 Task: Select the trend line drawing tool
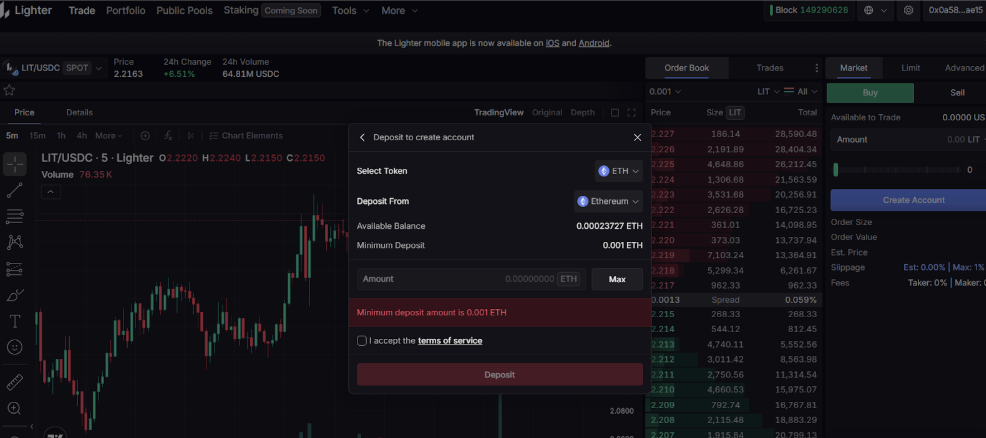click(15, 190)
